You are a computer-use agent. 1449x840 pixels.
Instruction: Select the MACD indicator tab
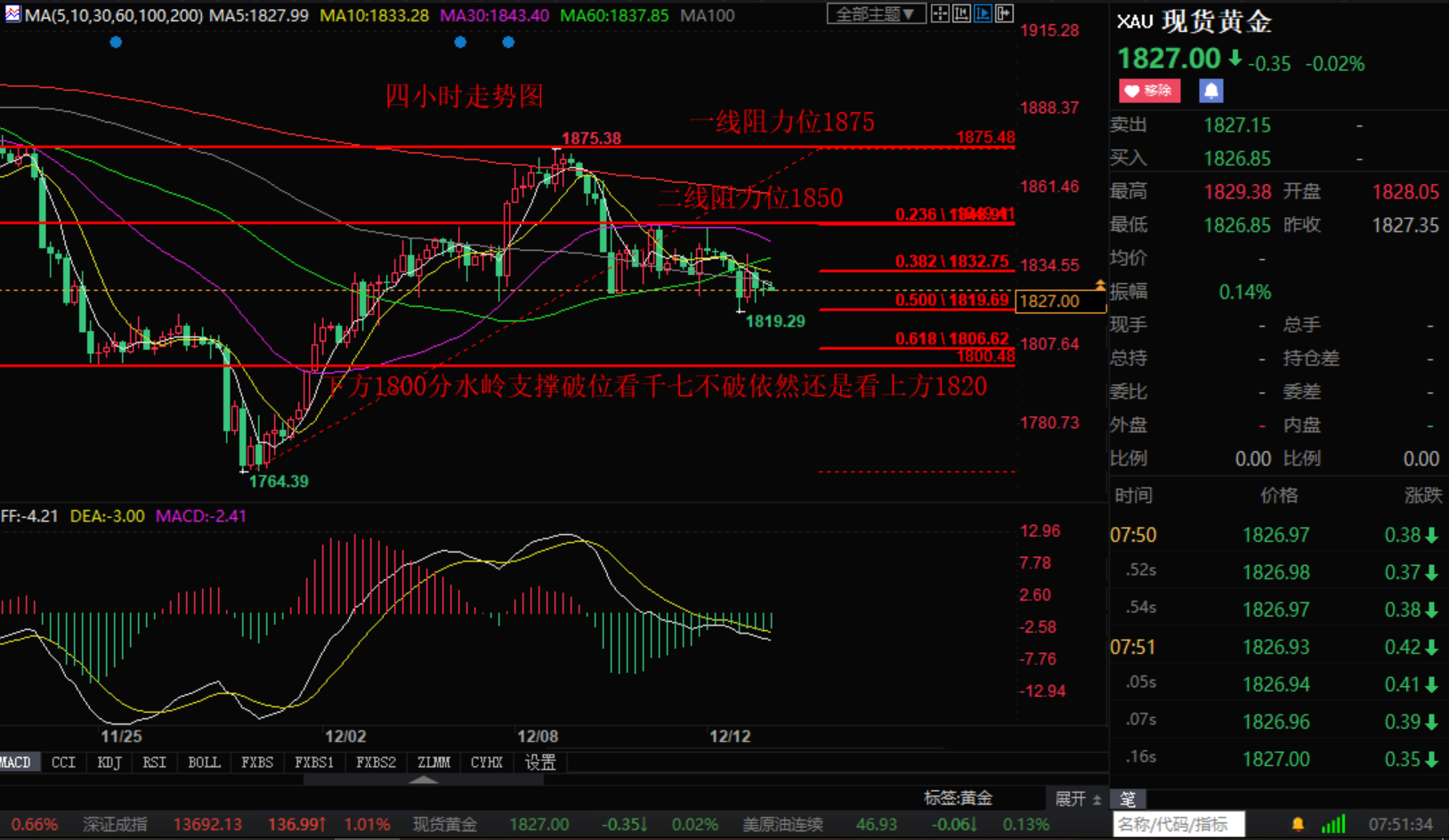[x=16, y=763]
